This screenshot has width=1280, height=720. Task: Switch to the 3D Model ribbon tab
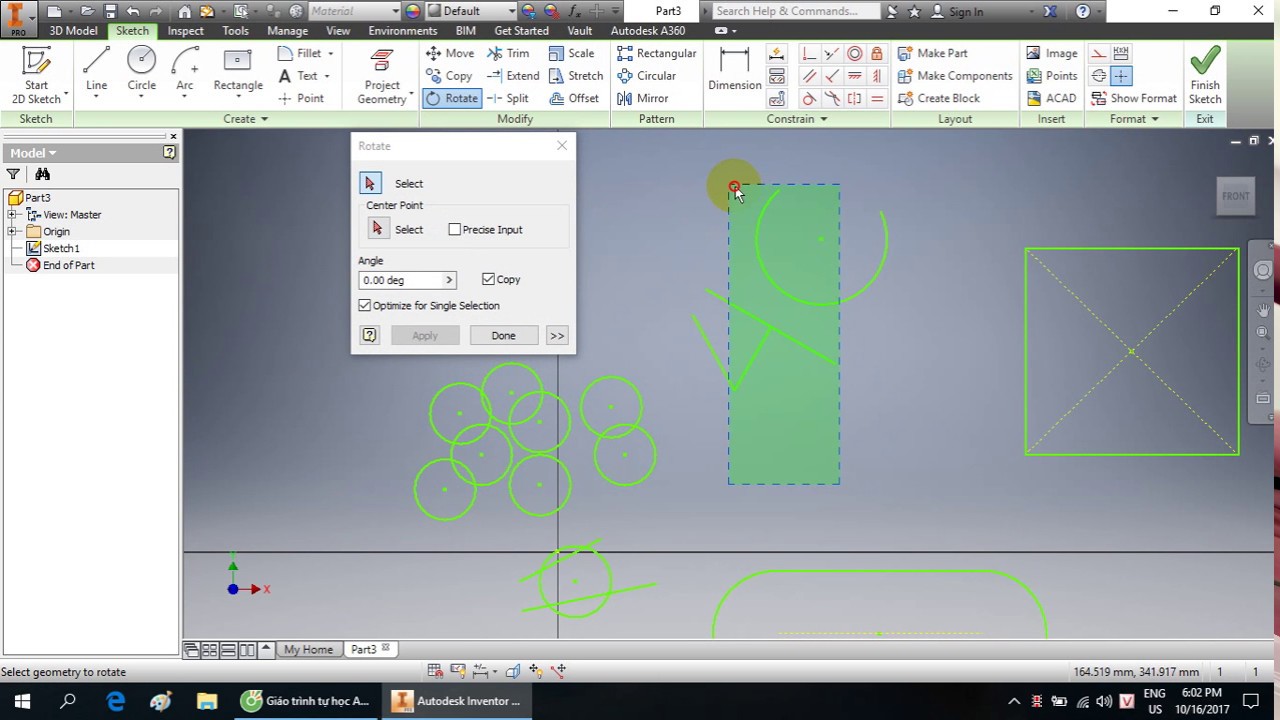pyautogui.click(x=74, y=31)
